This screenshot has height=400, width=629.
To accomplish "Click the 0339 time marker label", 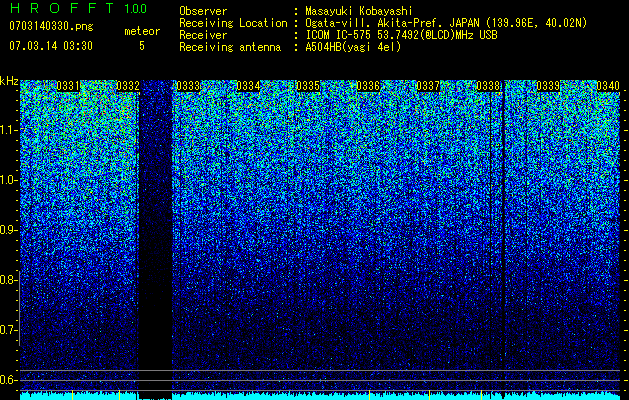I will click(548, 86).
